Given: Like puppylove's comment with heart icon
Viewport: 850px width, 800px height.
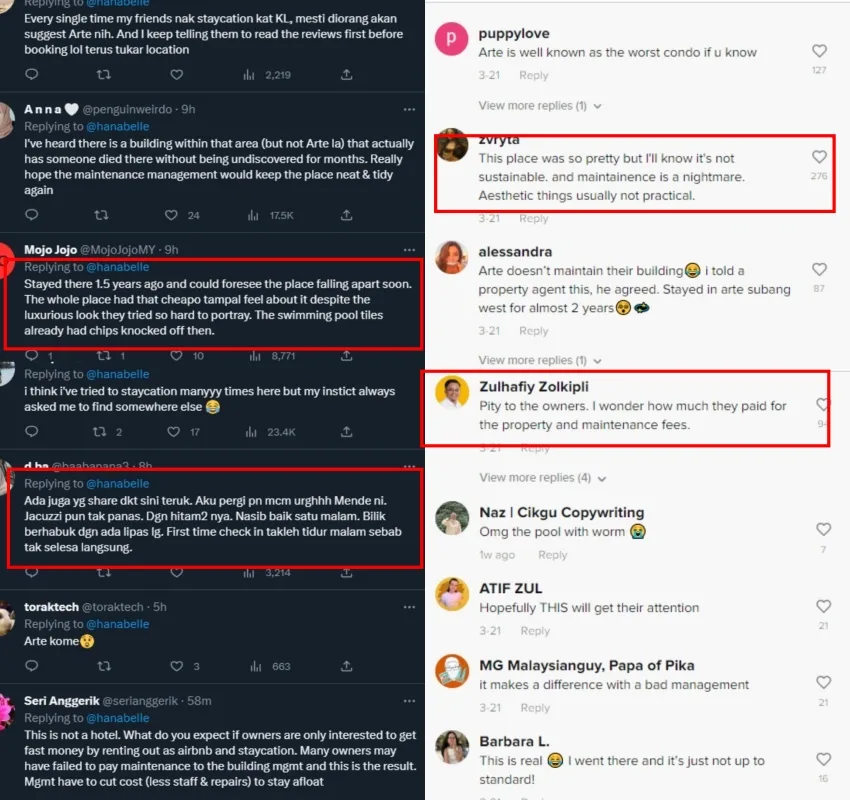Looking at the screenshot, I should point(819,51).
